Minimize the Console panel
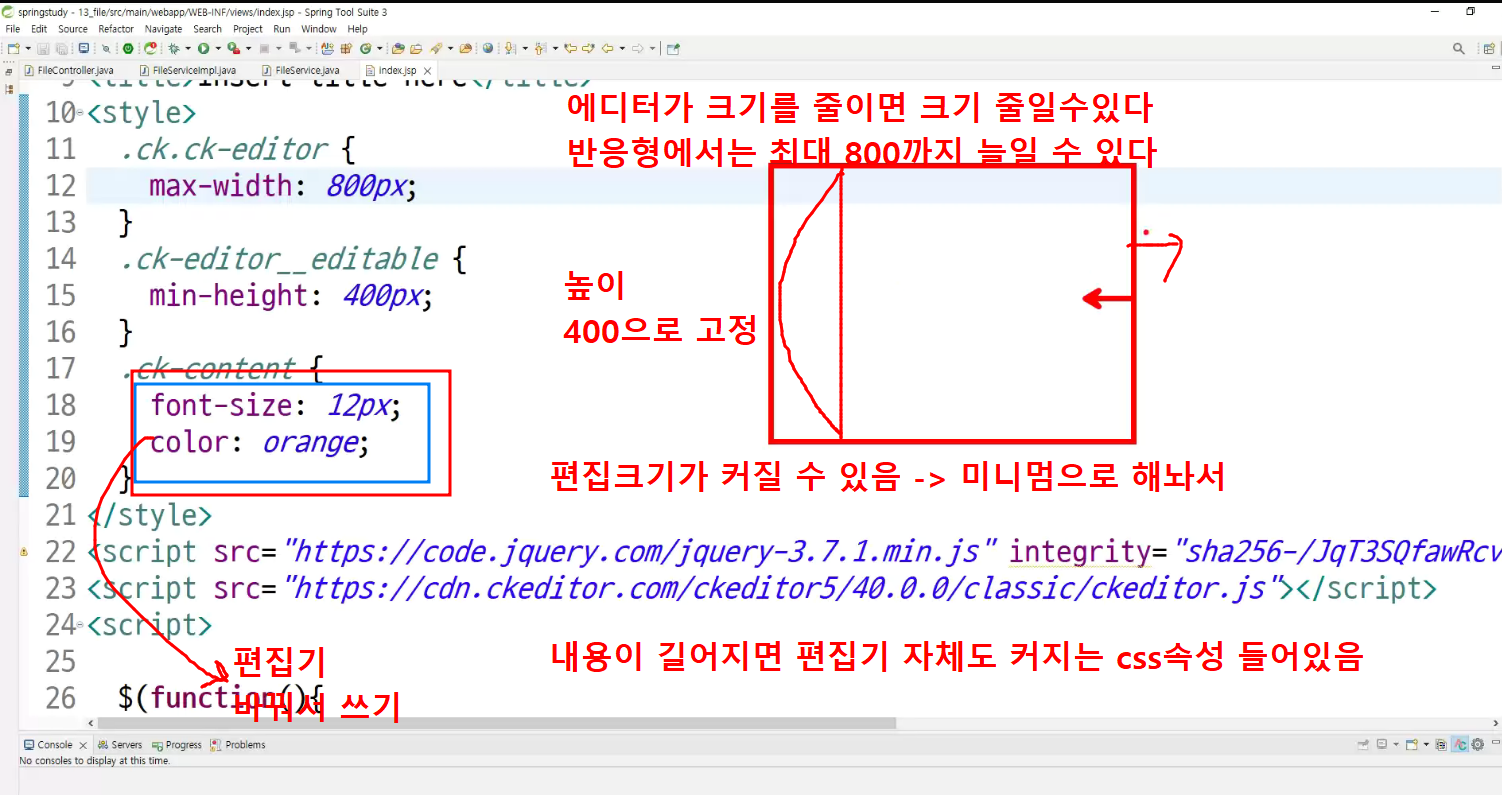 pyautogui.click(x=1495, y=742)
